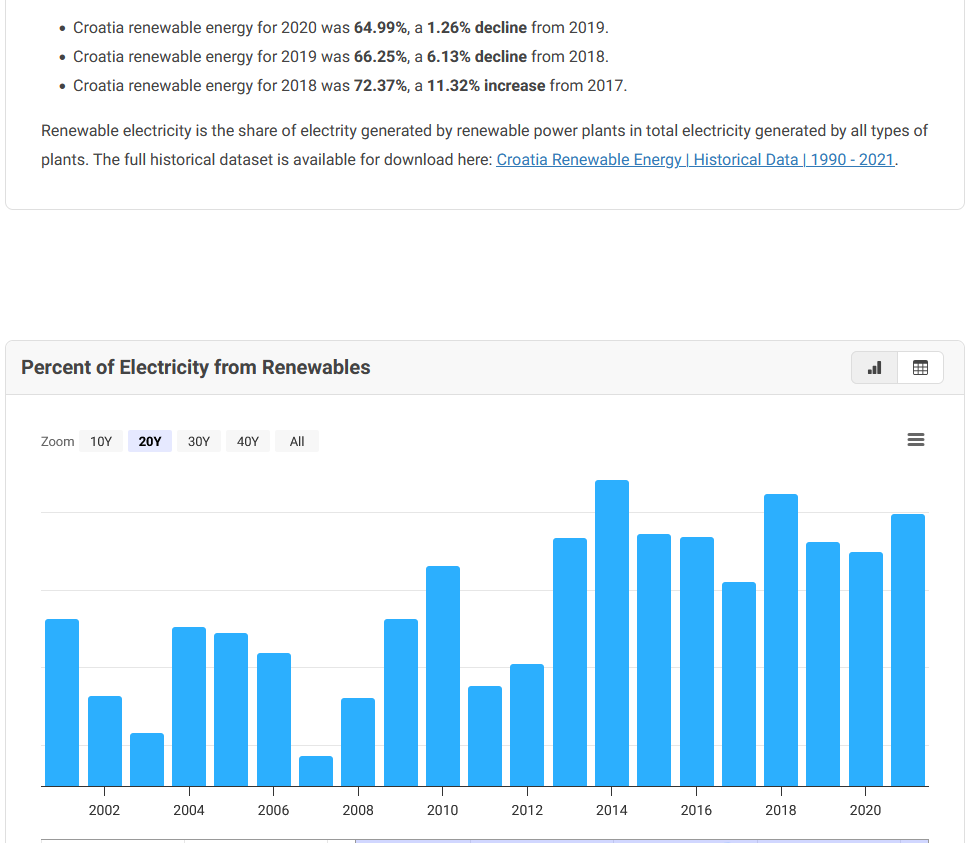This screenshot has width=974, height=843.
Task: Click the 2012 bar in chart
Action: tap(527, 725)
